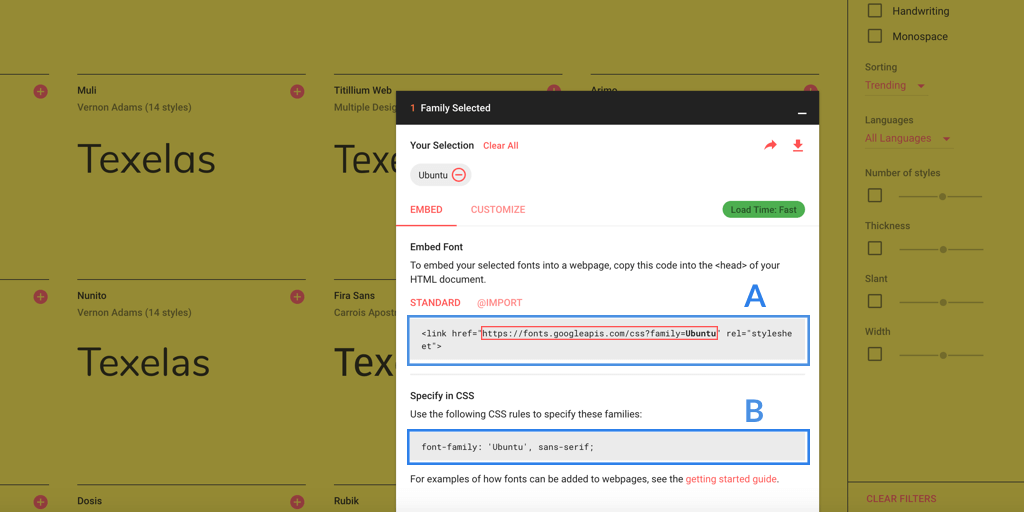Click the share arrow icon in selection panel
The image size is (1024, 512).
[x=770, y=146]
